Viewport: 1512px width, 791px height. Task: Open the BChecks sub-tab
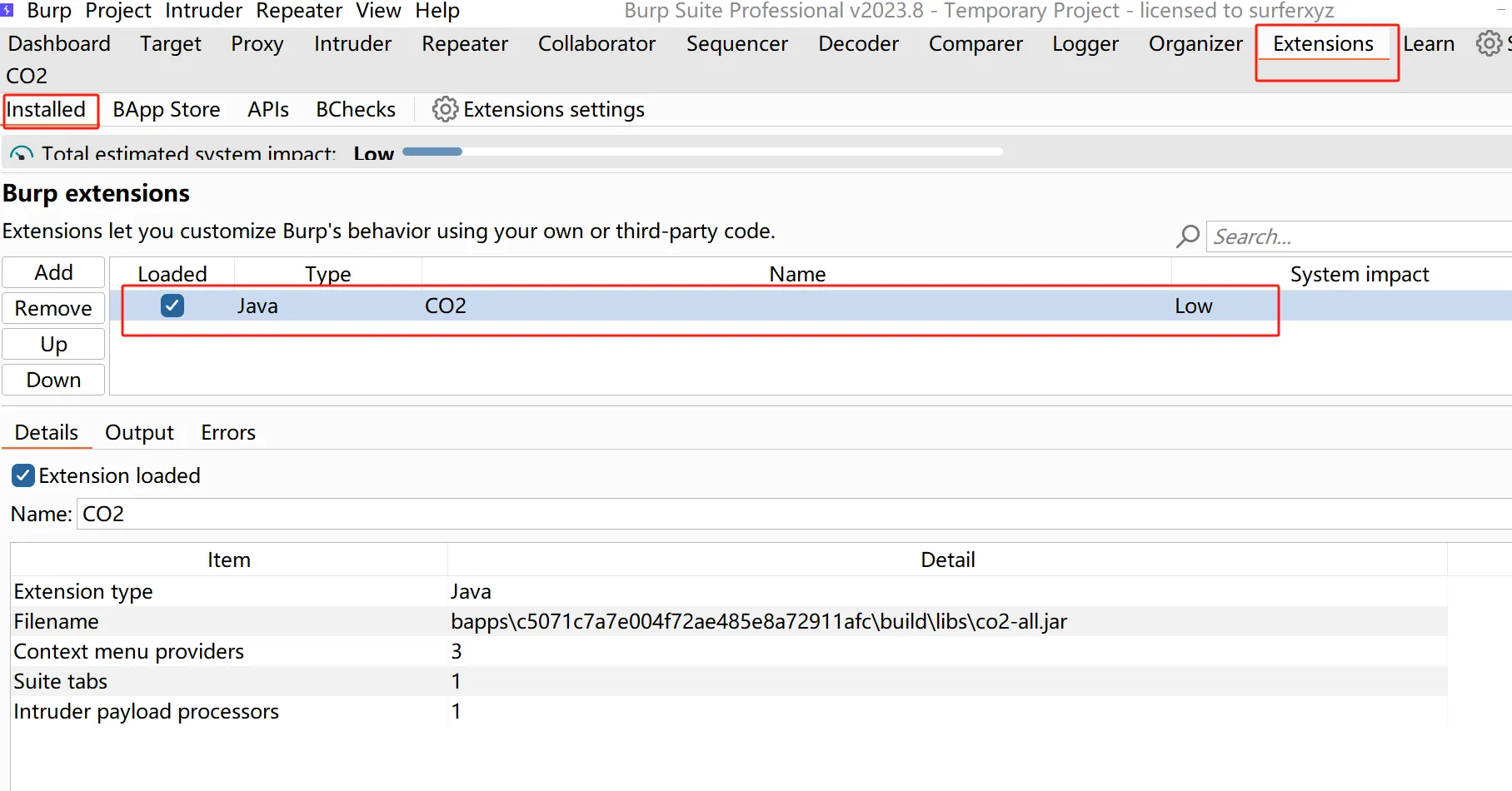356,109
